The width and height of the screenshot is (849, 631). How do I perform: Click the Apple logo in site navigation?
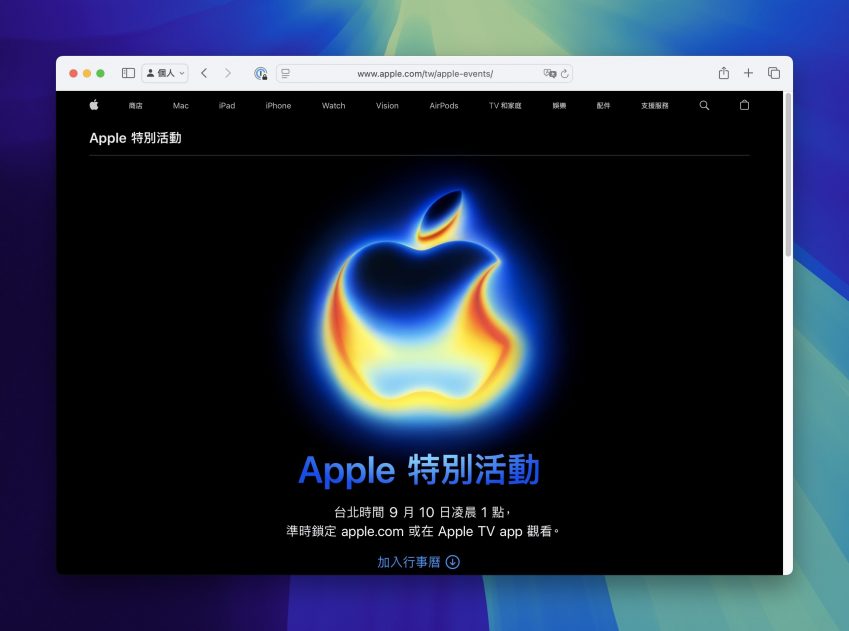click(94, 105)
